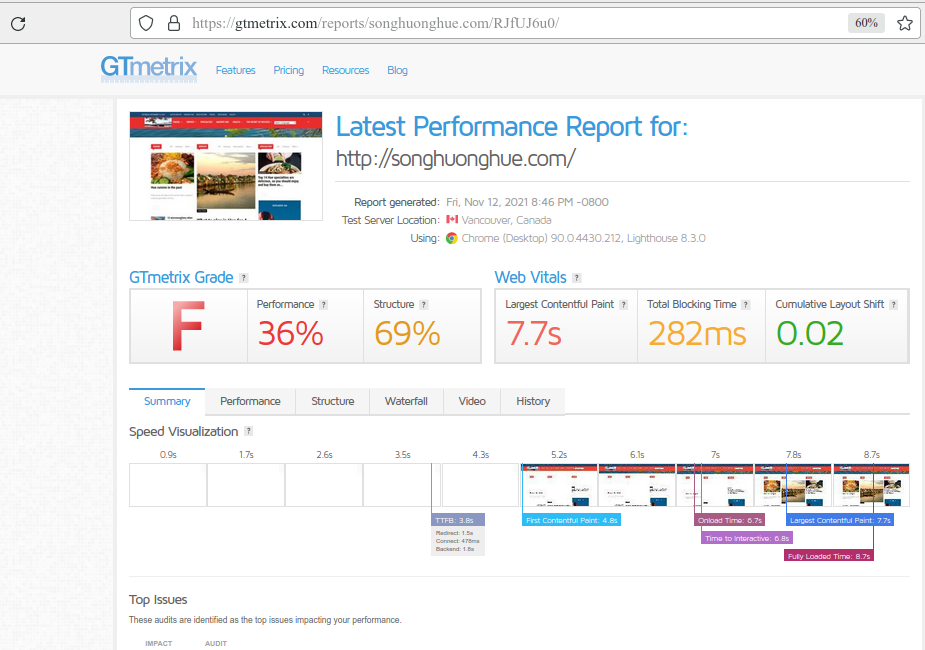
Task: Open the Speed Visualization help icon
Action: tap(248, 431)
